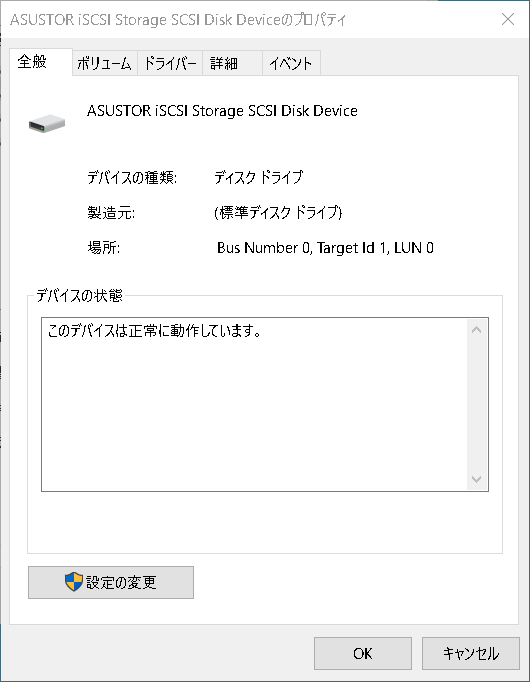Click inside the device status text box
Screen dimensions: 530x682
point(254,405)
